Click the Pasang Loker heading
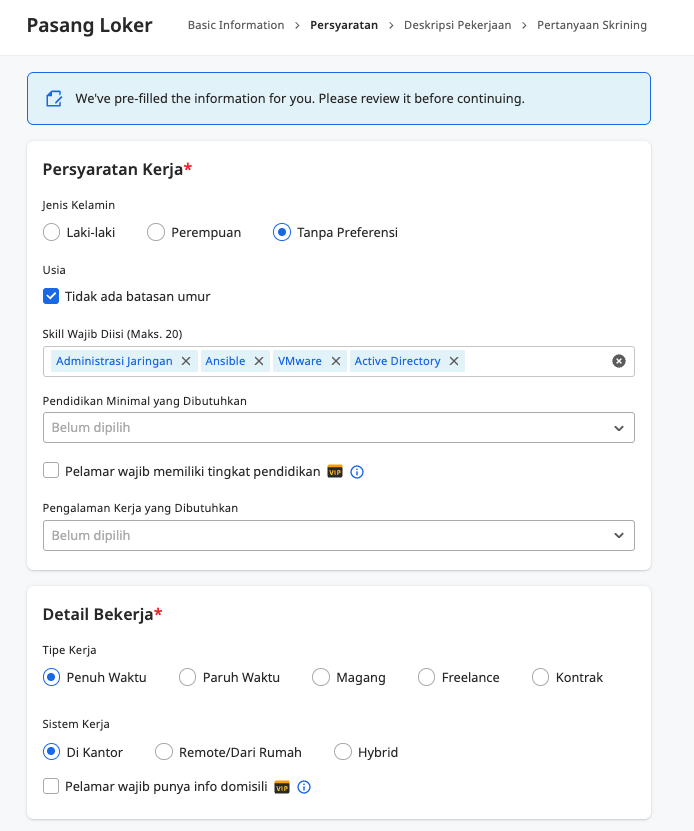This screenshot has height=831, width=694. 90,25
